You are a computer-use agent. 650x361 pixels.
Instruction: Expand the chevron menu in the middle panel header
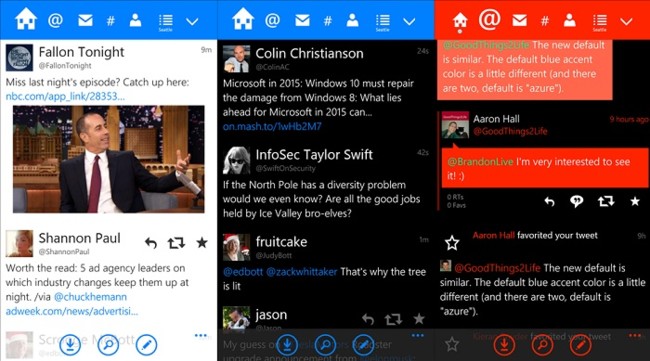(409, 22)
